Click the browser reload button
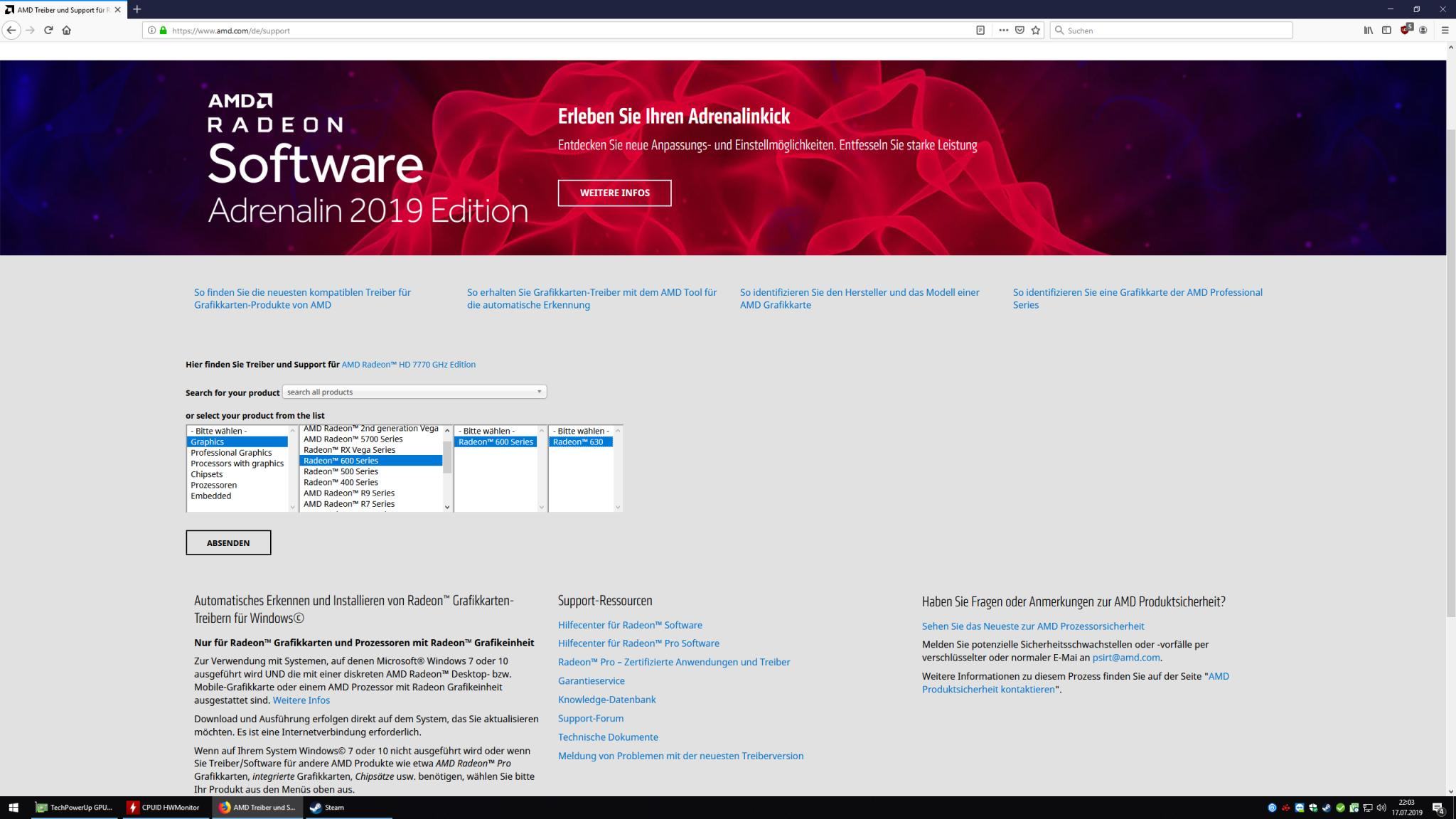 [48, 30]
